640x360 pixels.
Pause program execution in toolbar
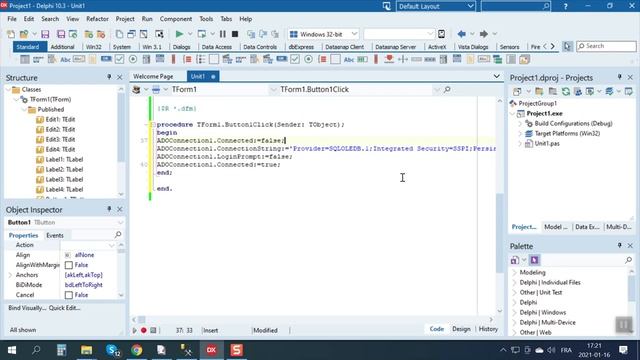222,34
